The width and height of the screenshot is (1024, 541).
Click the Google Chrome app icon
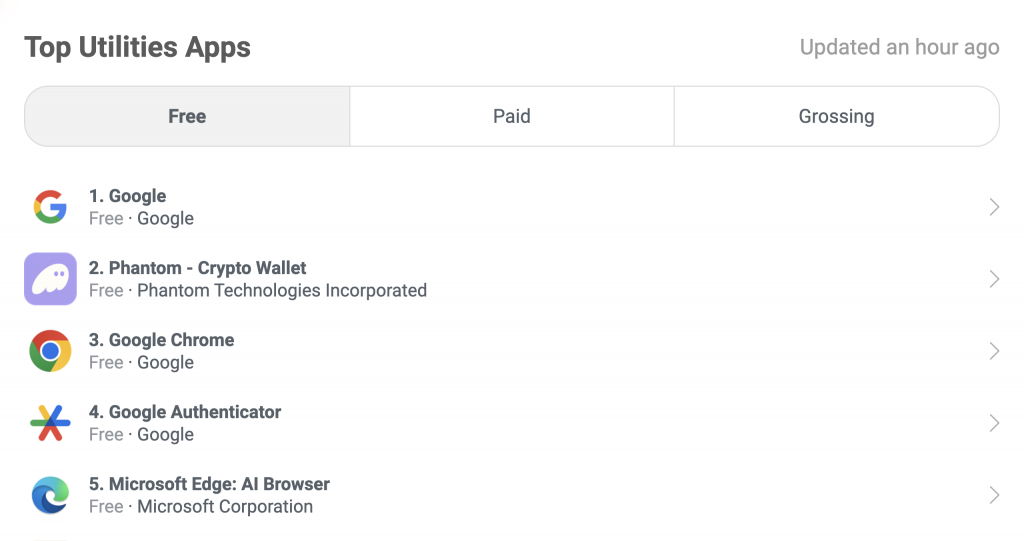(50, 351)
